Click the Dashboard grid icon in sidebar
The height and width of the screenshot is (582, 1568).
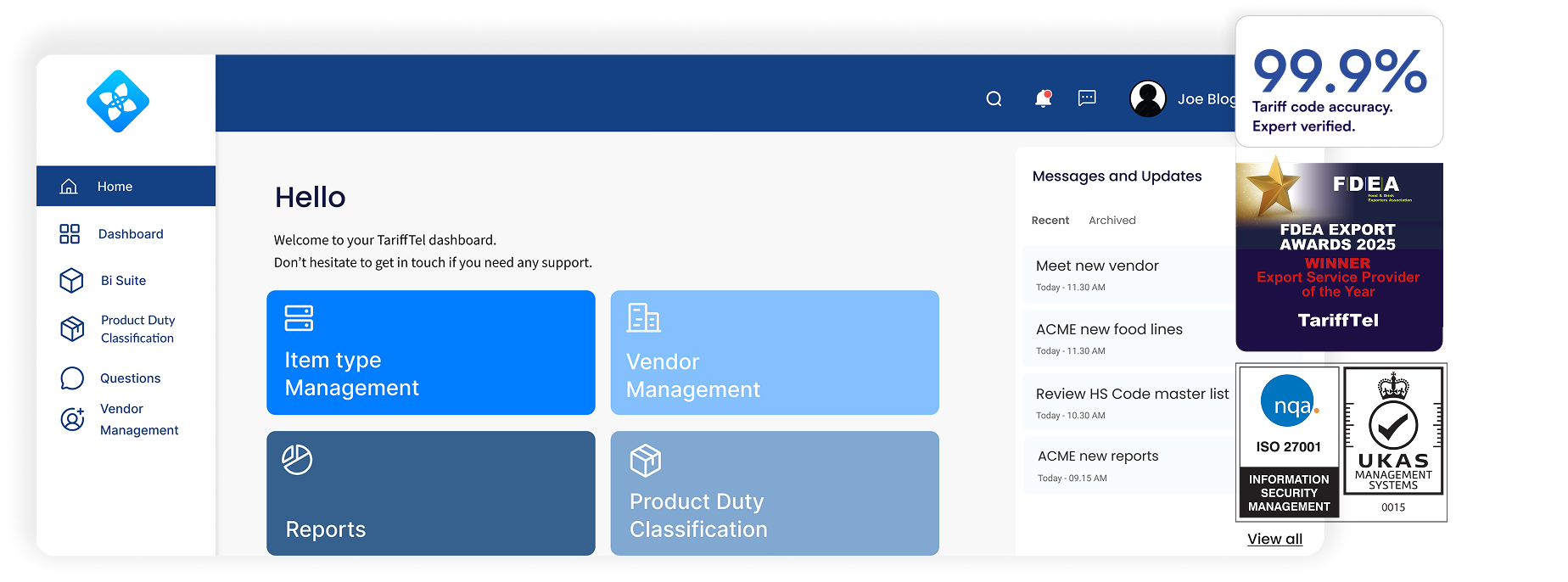pyautogui.click(x=70, y=234)
